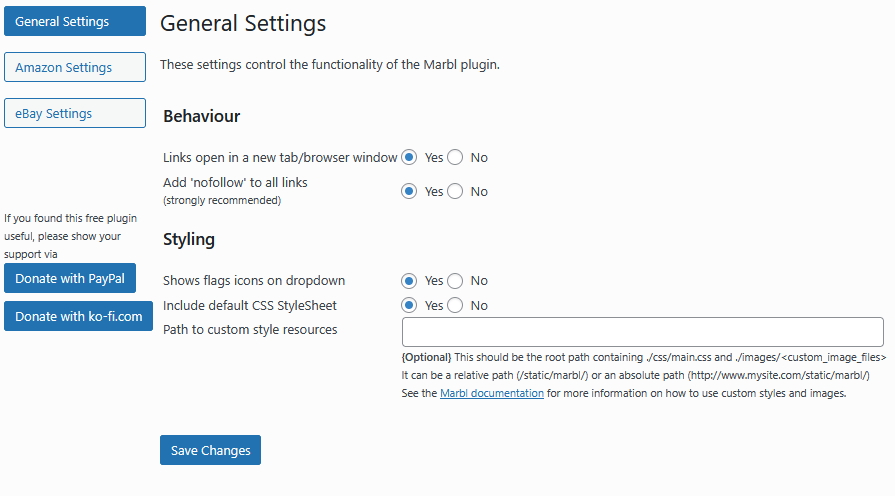Click Donate with PayPal
Viewport: 895px width, 496px height.
70,278
